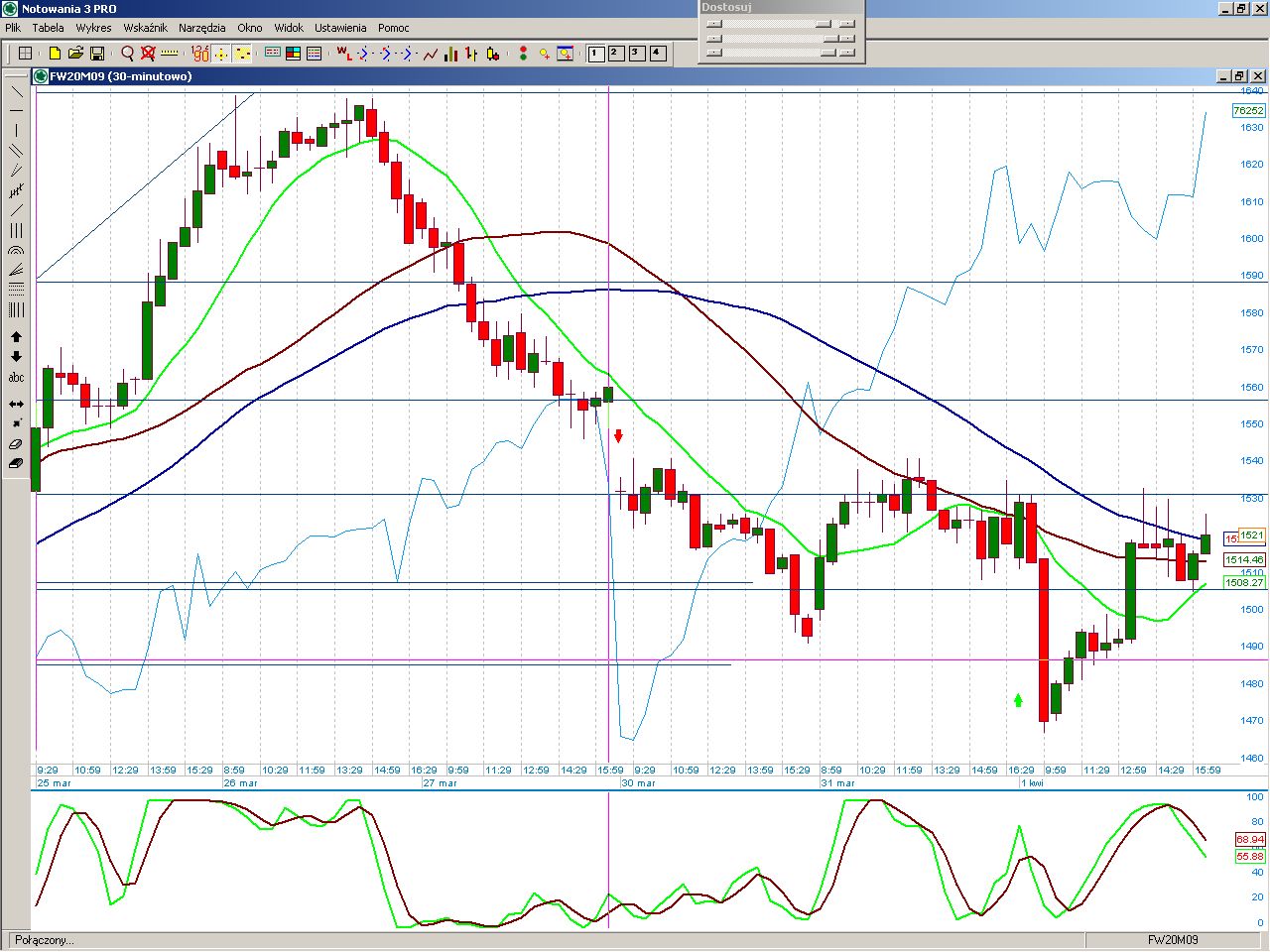Click the red down arrow marker on chart
The height and width of the screenshot is (952, 1270).
[x=618, y=435]
